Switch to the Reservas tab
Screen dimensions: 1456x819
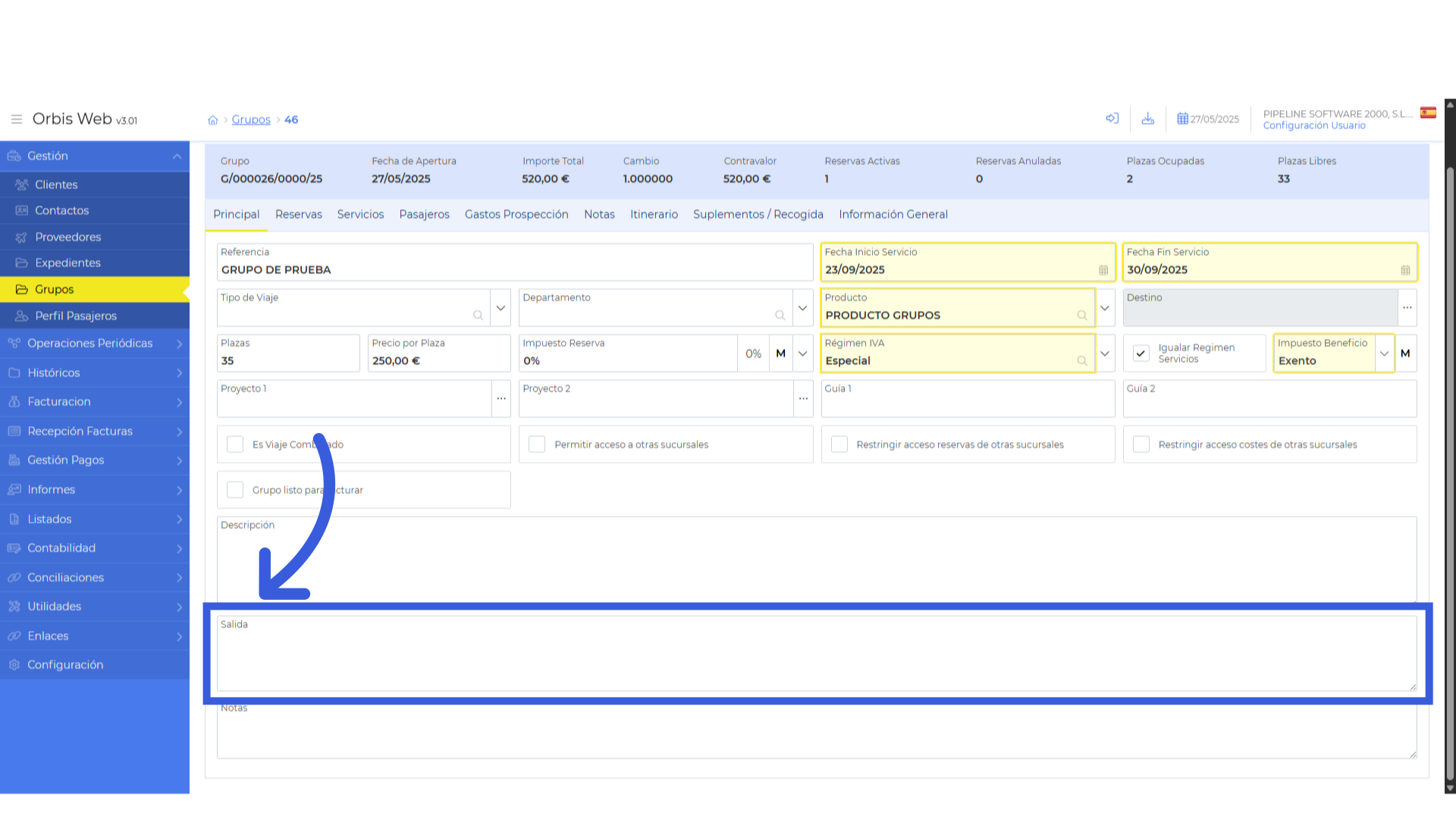tap(299, 215)
